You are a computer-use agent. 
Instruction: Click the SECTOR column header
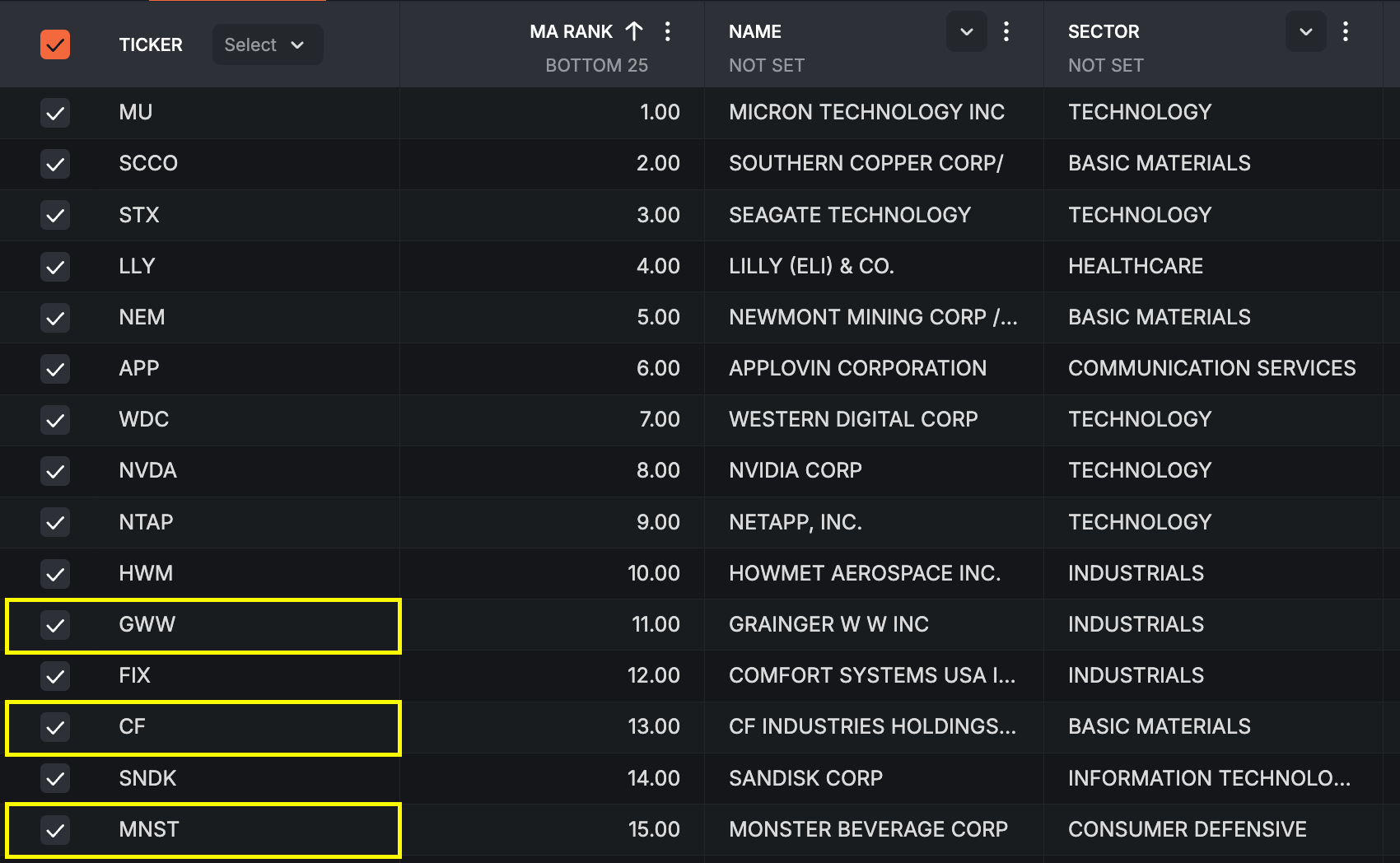[1104, 31]
